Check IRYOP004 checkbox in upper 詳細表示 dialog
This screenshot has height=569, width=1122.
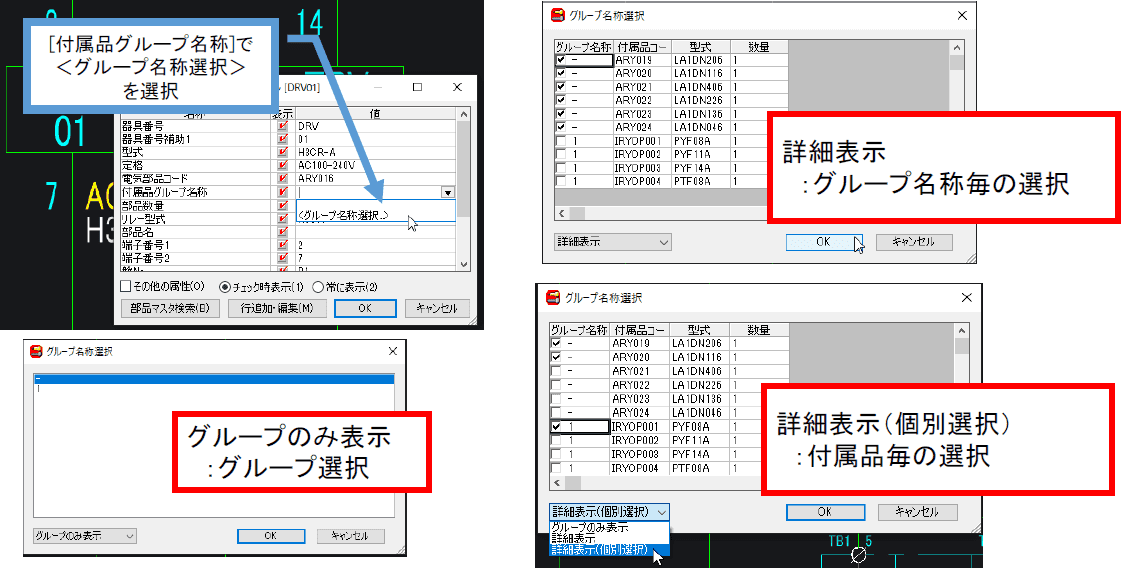click(560, 181)
